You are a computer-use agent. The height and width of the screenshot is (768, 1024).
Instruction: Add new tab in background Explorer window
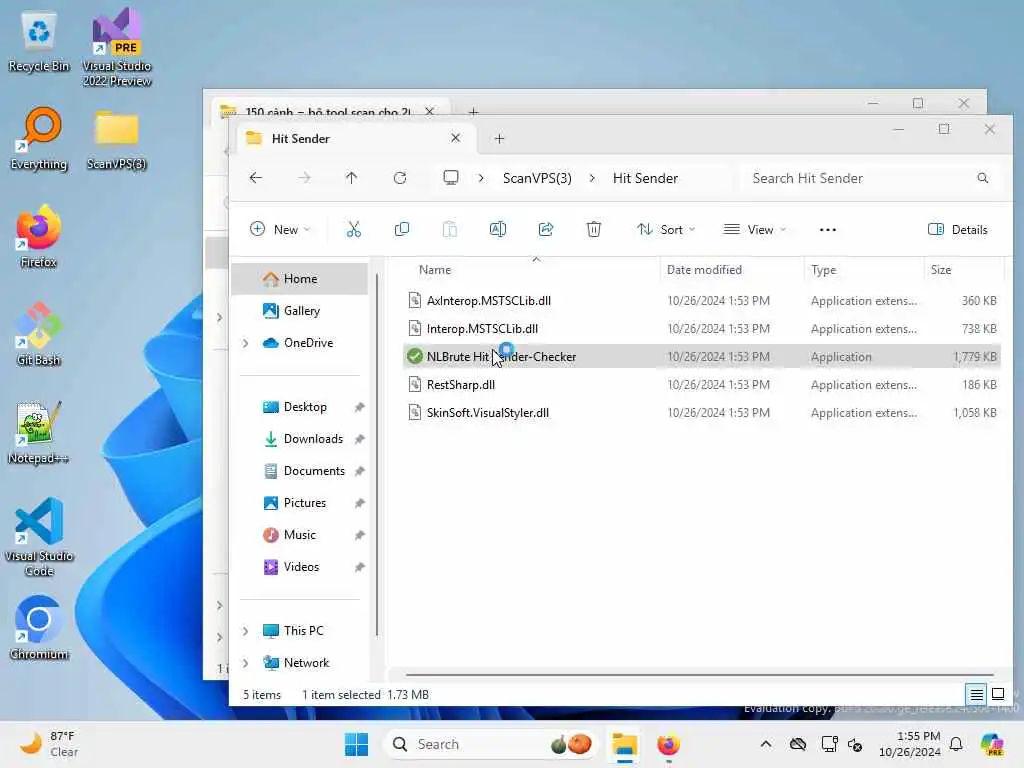click(473, 112)
